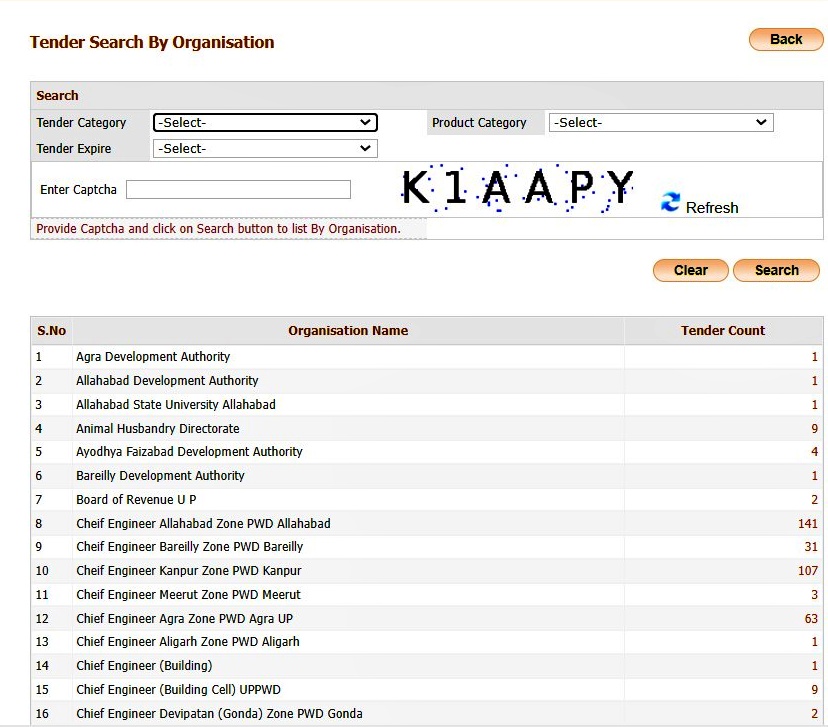Screen dimensions: 828x727
Task: Click the Refresh text link
Action: (x=712, y=207)
